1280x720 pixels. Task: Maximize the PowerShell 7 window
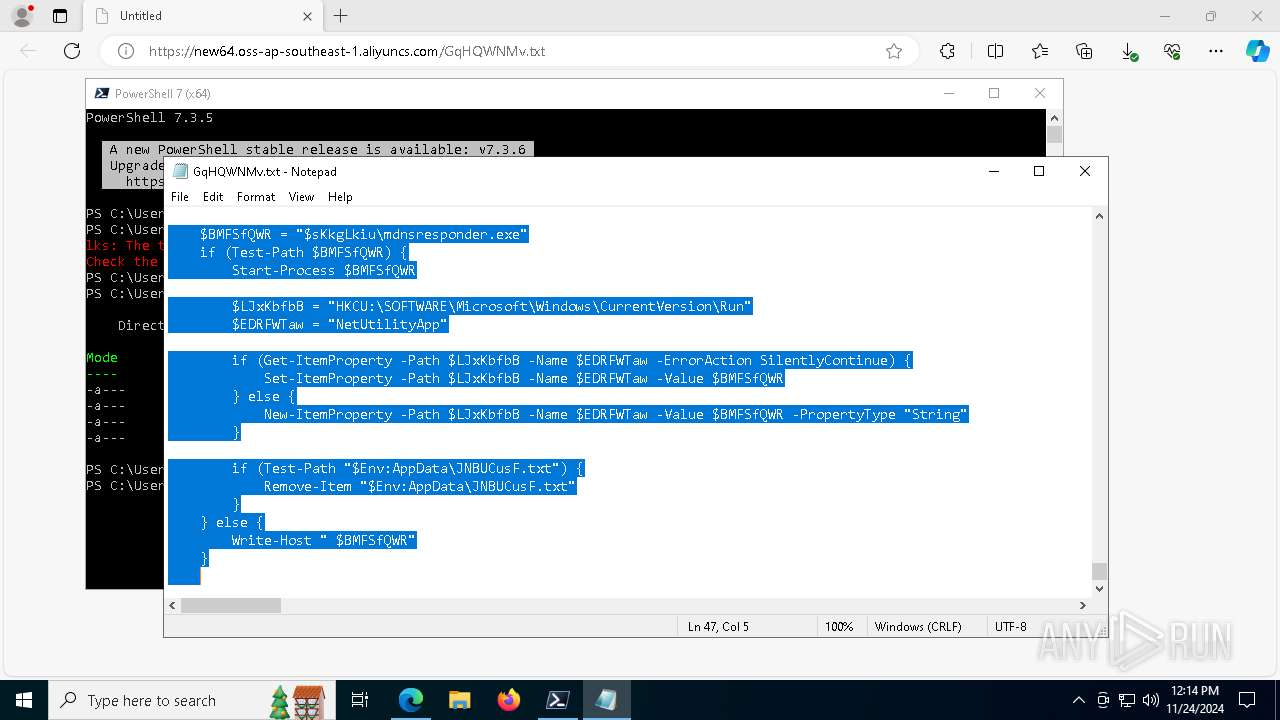tap(994, 93)
